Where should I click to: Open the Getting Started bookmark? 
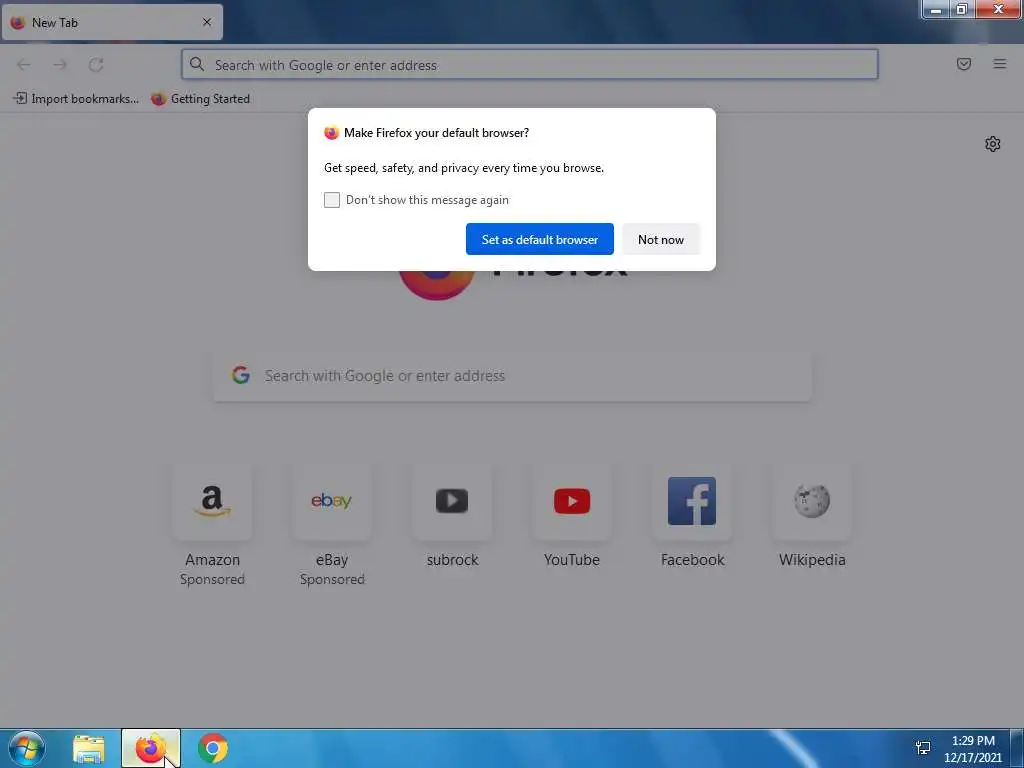pos(200,99)
